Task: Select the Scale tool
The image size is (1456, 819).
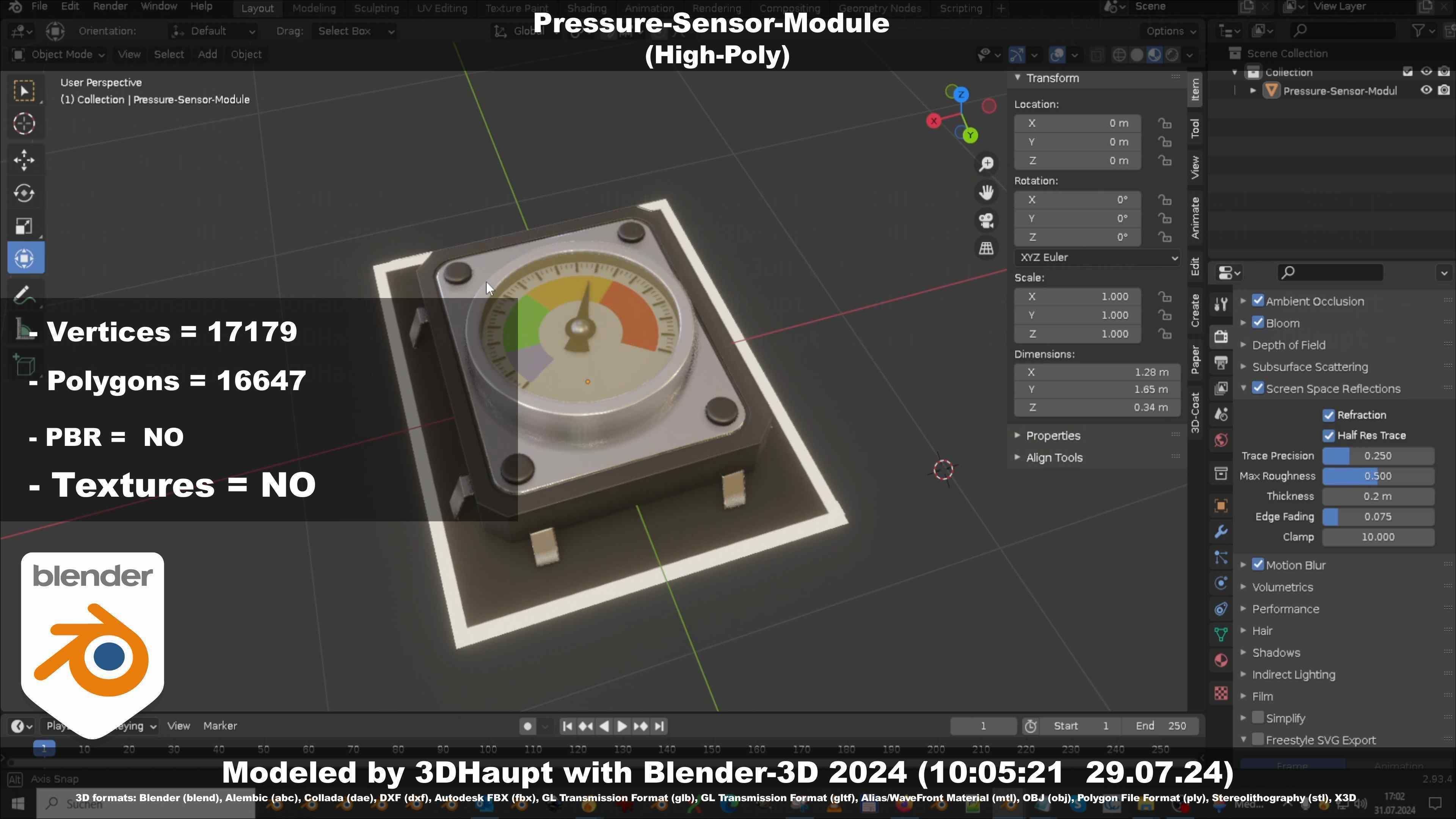Action: (24, 226)
